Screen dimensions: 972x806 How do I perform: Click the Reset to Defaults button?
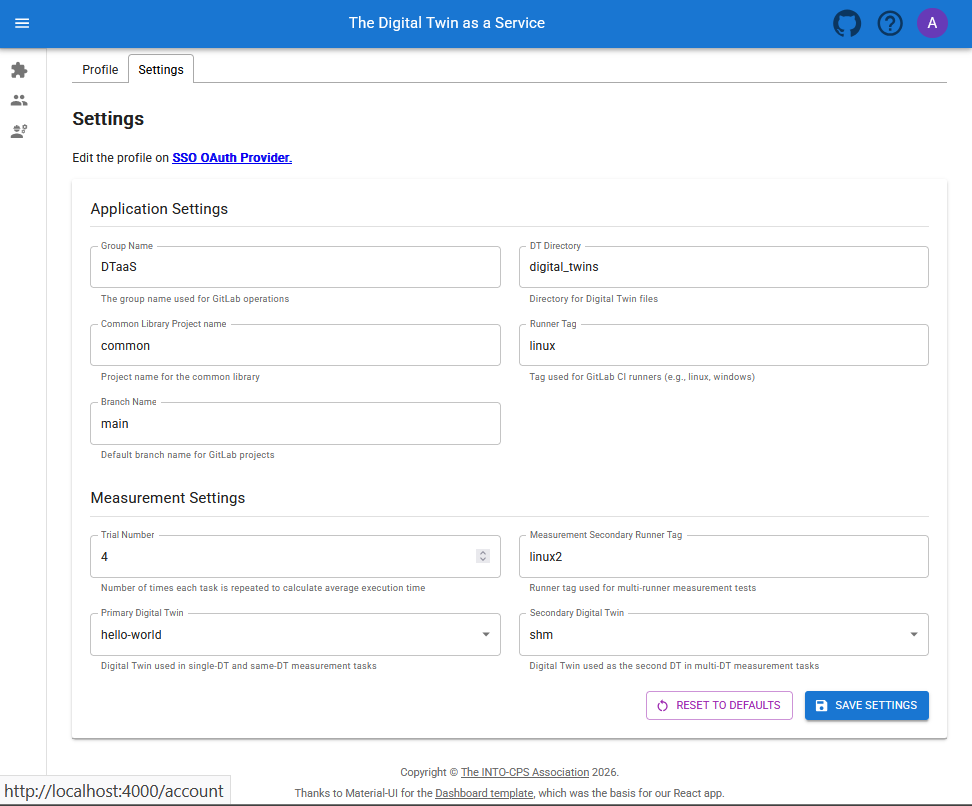click(x=719, y=706)
